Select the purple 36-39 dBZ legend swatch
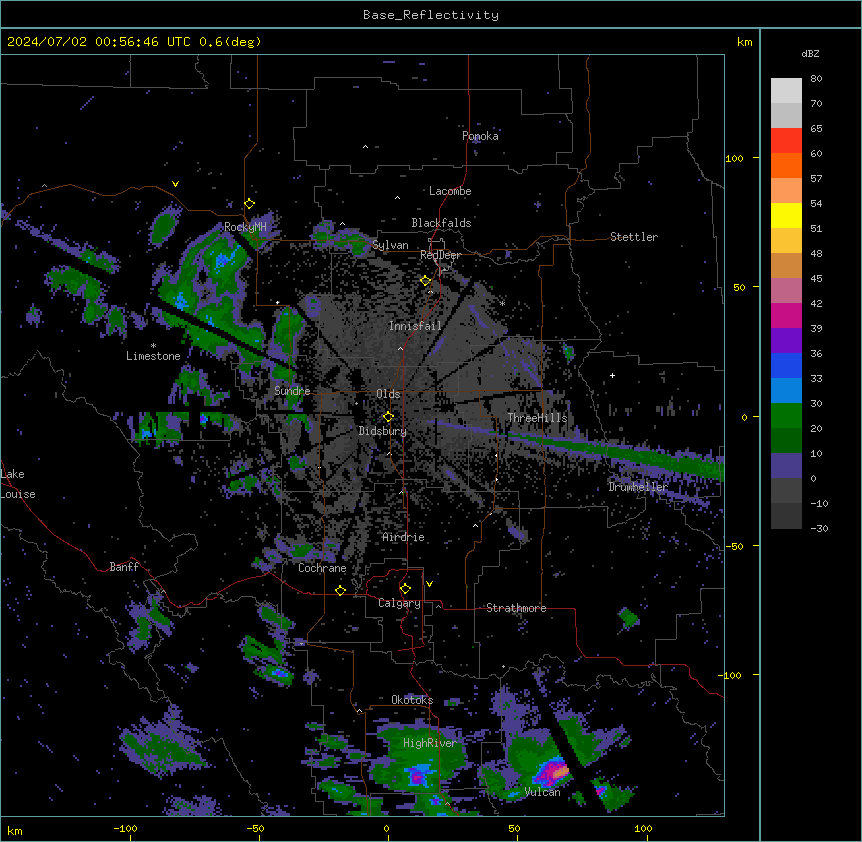862x842 pixels. (x=786, y=340)
